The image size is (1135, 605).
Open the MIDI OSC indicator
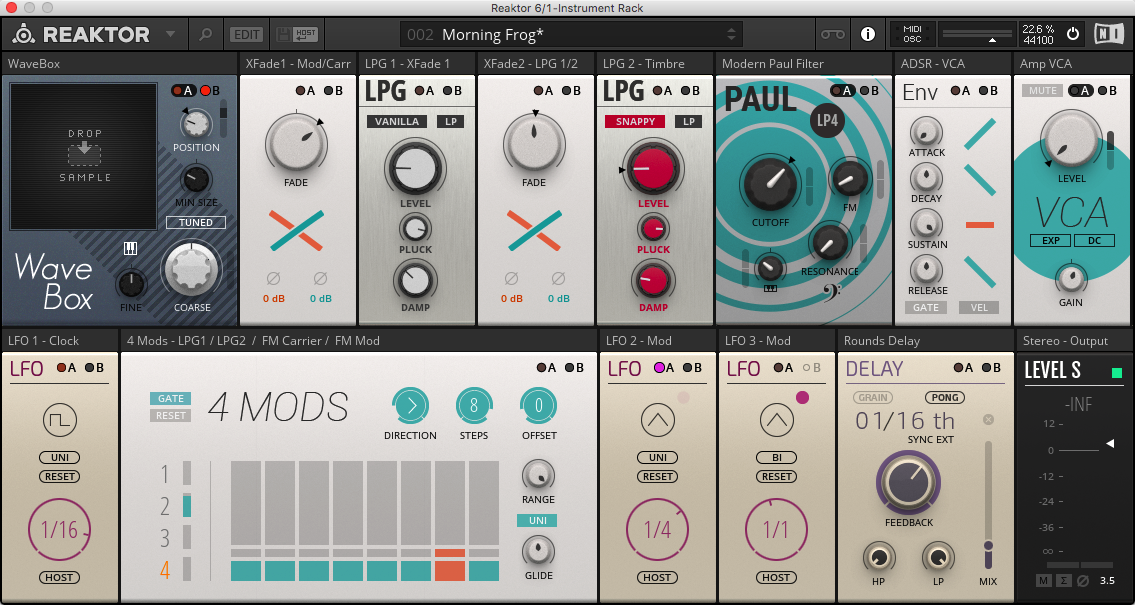tap(912, 34)
